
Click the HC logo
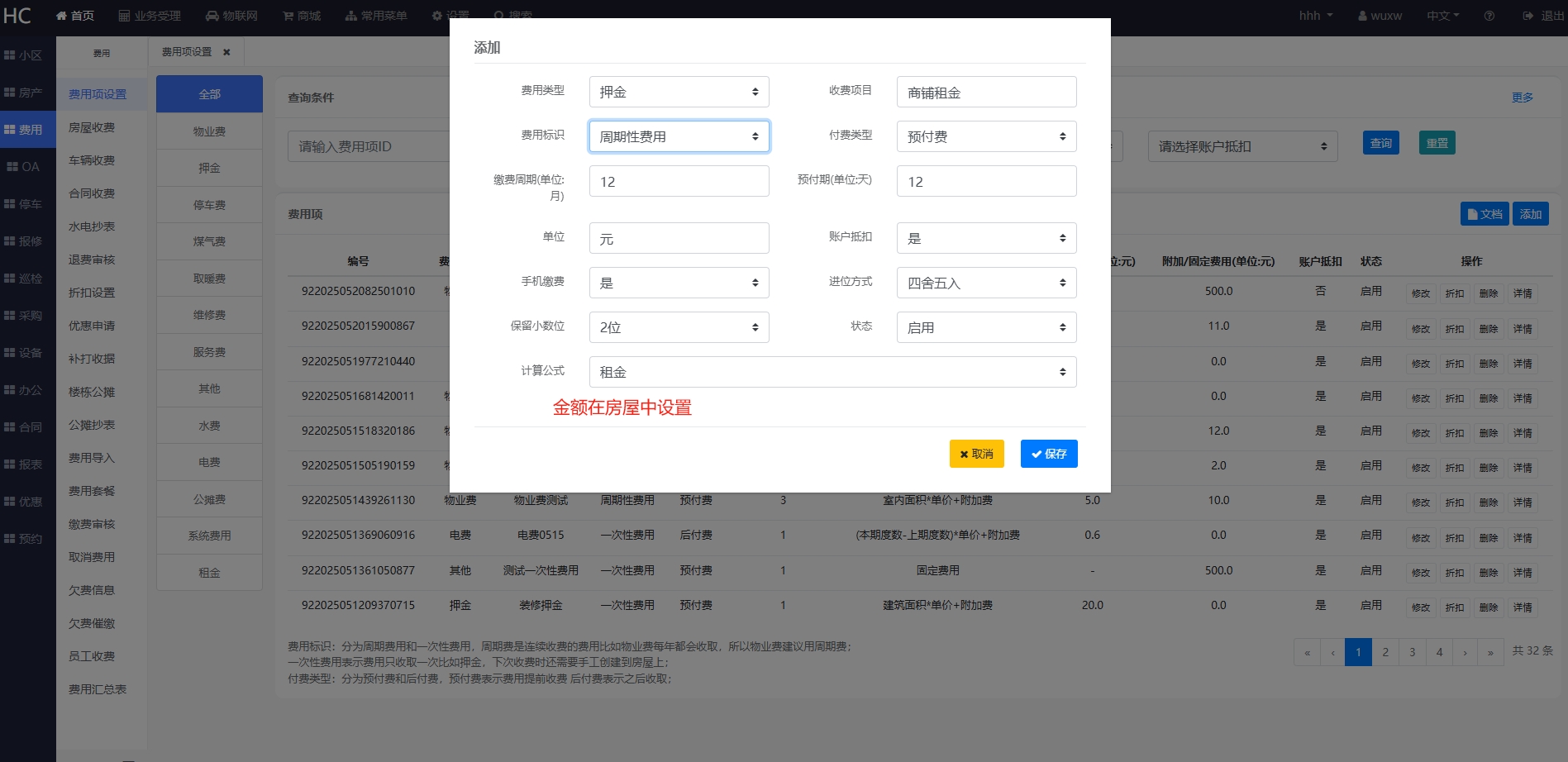[x=17, y=16]
